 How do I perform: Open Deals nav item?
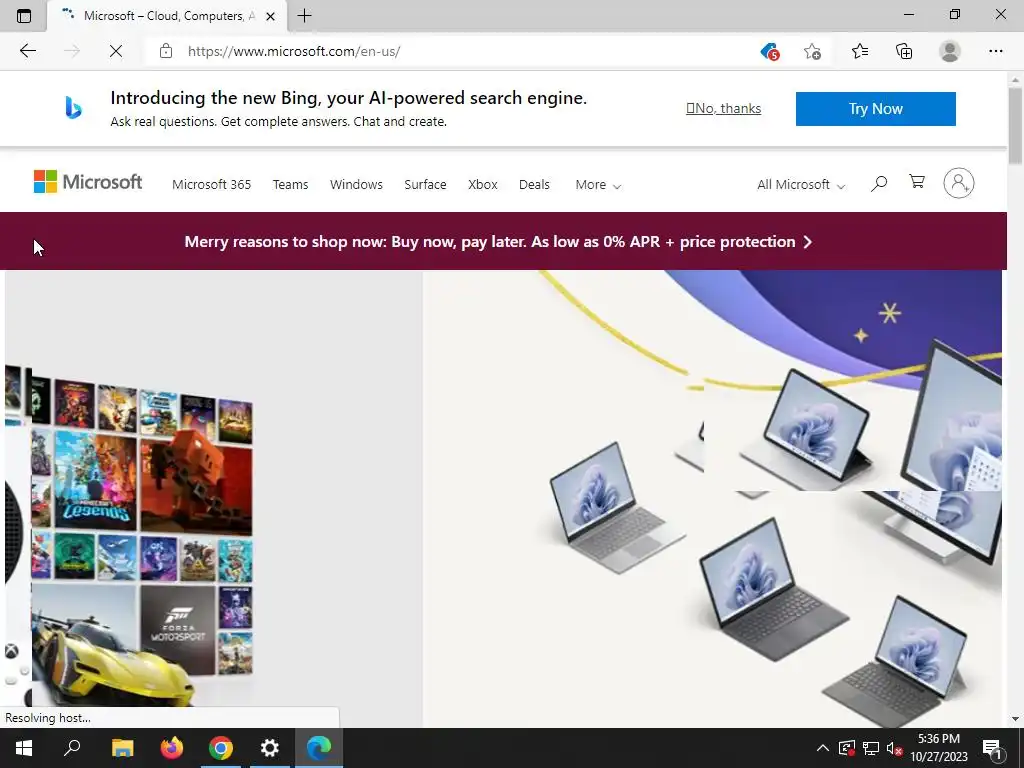point(534,185)
